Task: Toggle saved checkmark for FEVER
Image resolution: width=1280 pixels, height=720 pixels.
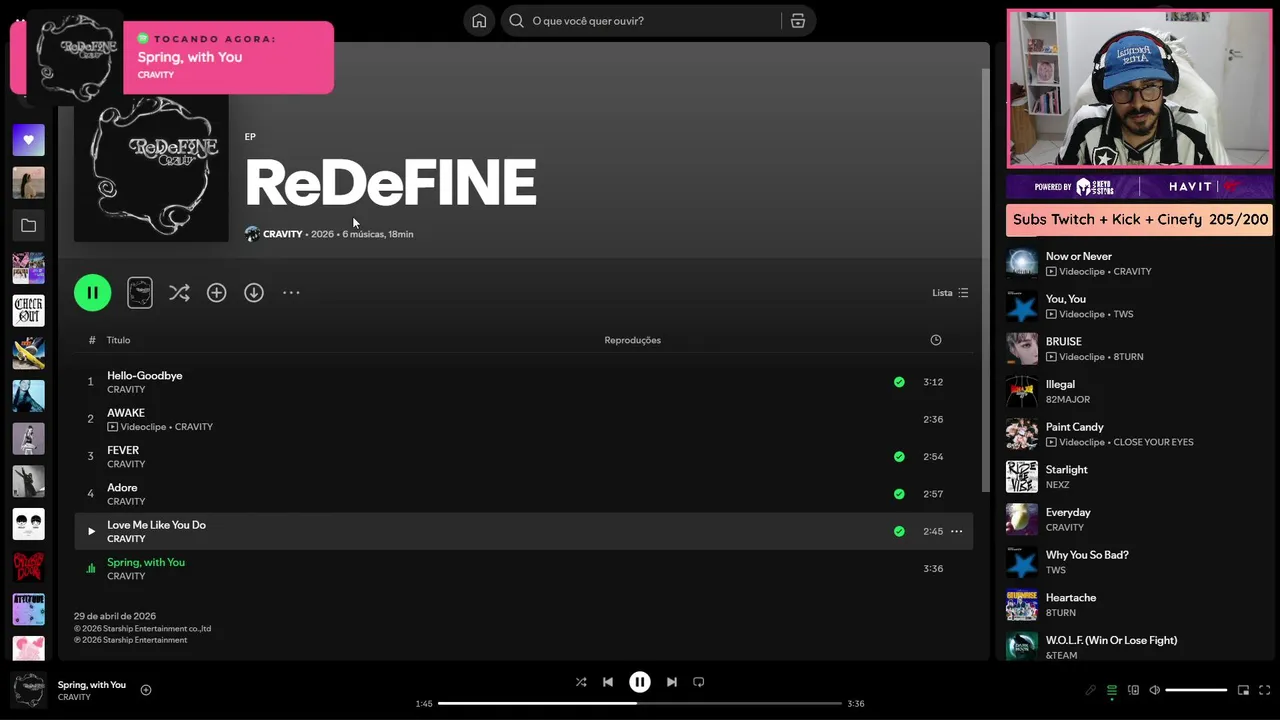Action: (899, 457)
